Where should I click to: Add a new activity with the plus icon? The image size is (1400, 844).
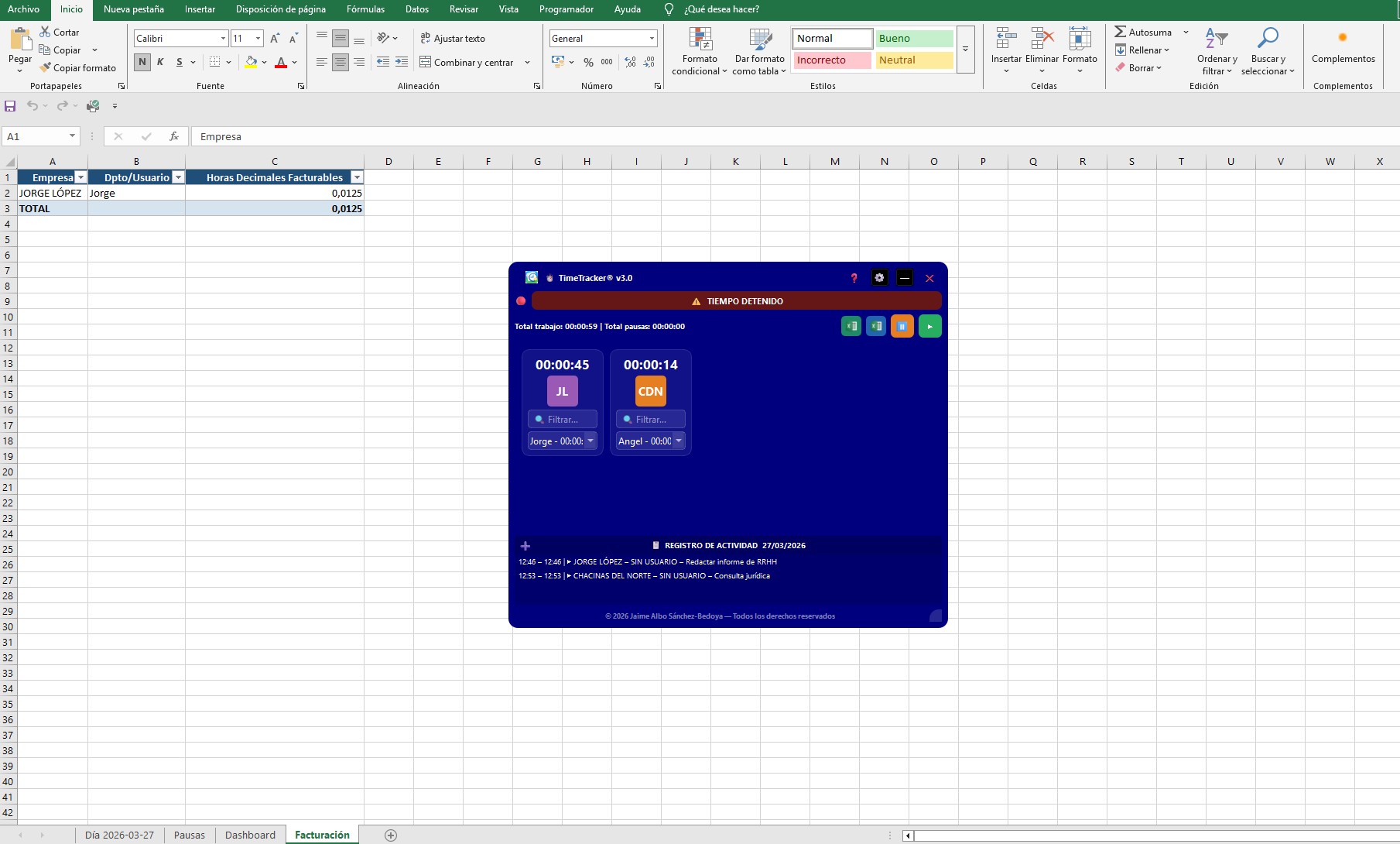[x=526, y=546]
